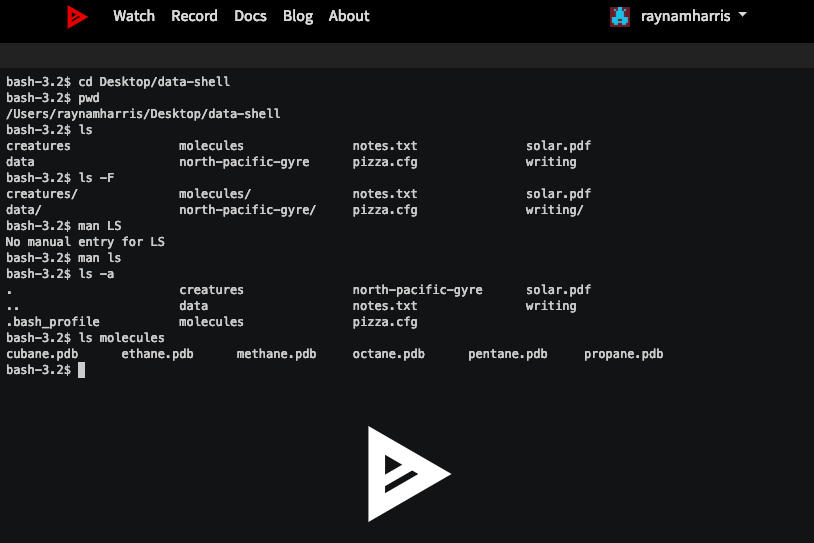Click the 'cd Desktop/data-shell' command line
Image resolution: width=814 pixels, height=543 pixels.
(x=118, y=82)
